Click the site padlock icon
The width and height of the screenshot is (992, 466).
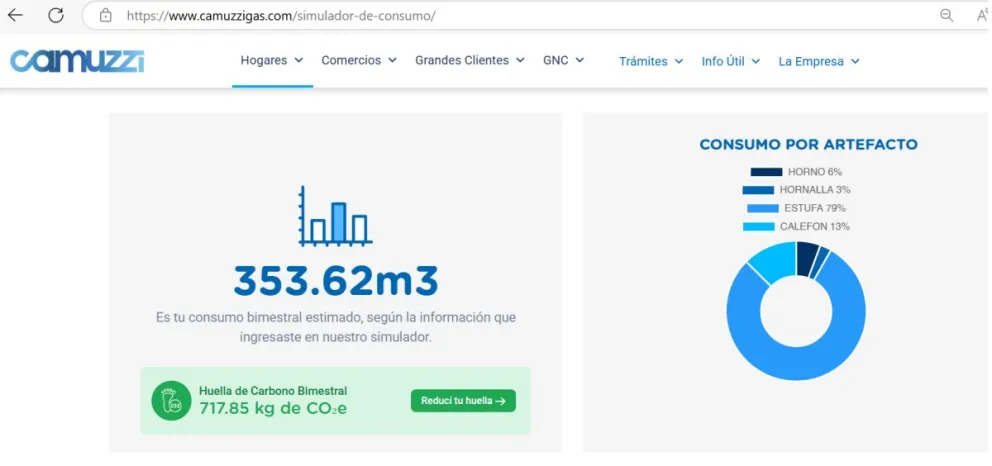106,16
